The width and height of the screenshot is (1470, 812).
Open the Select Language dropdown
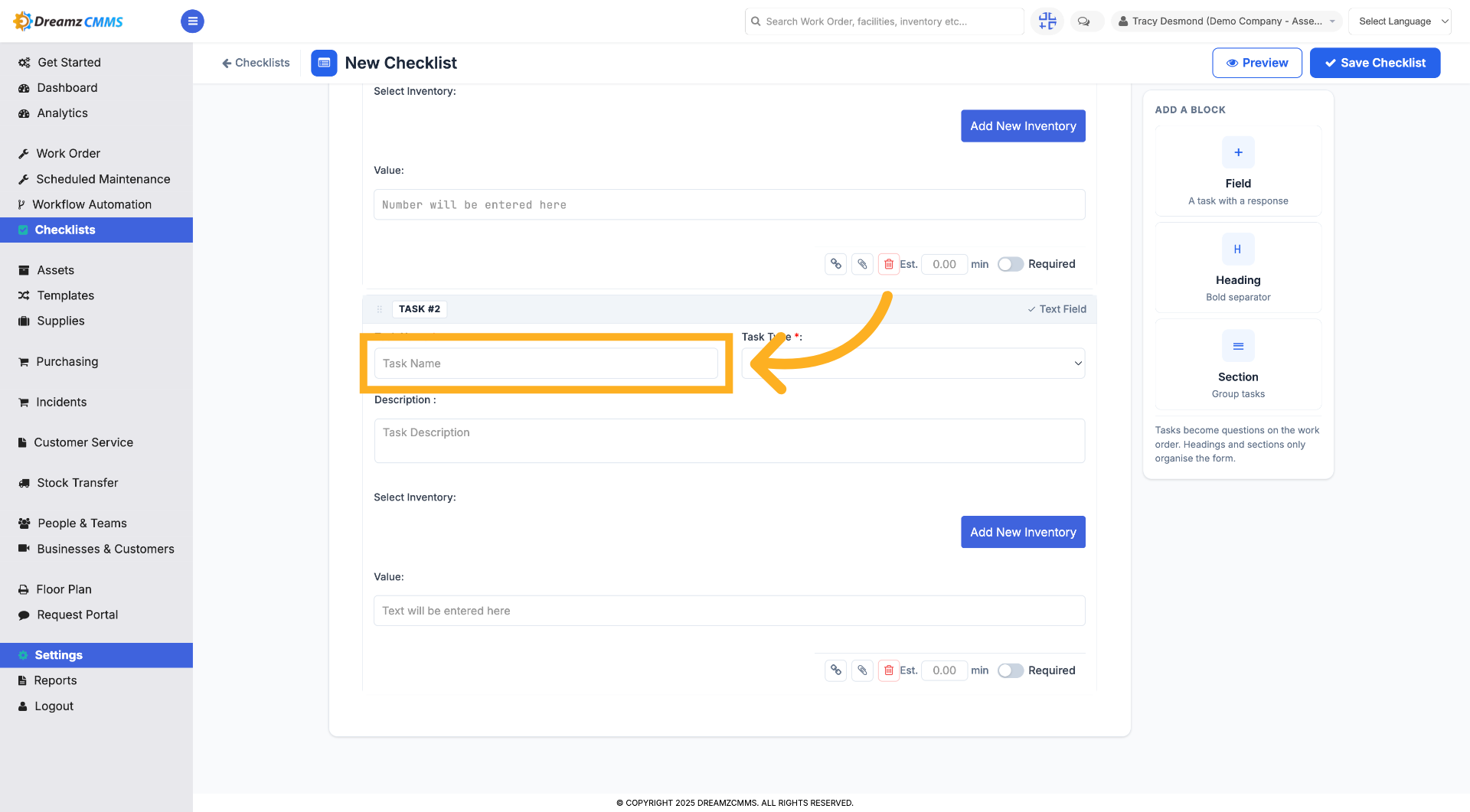pyautogui.click(x=1400, y=21)
